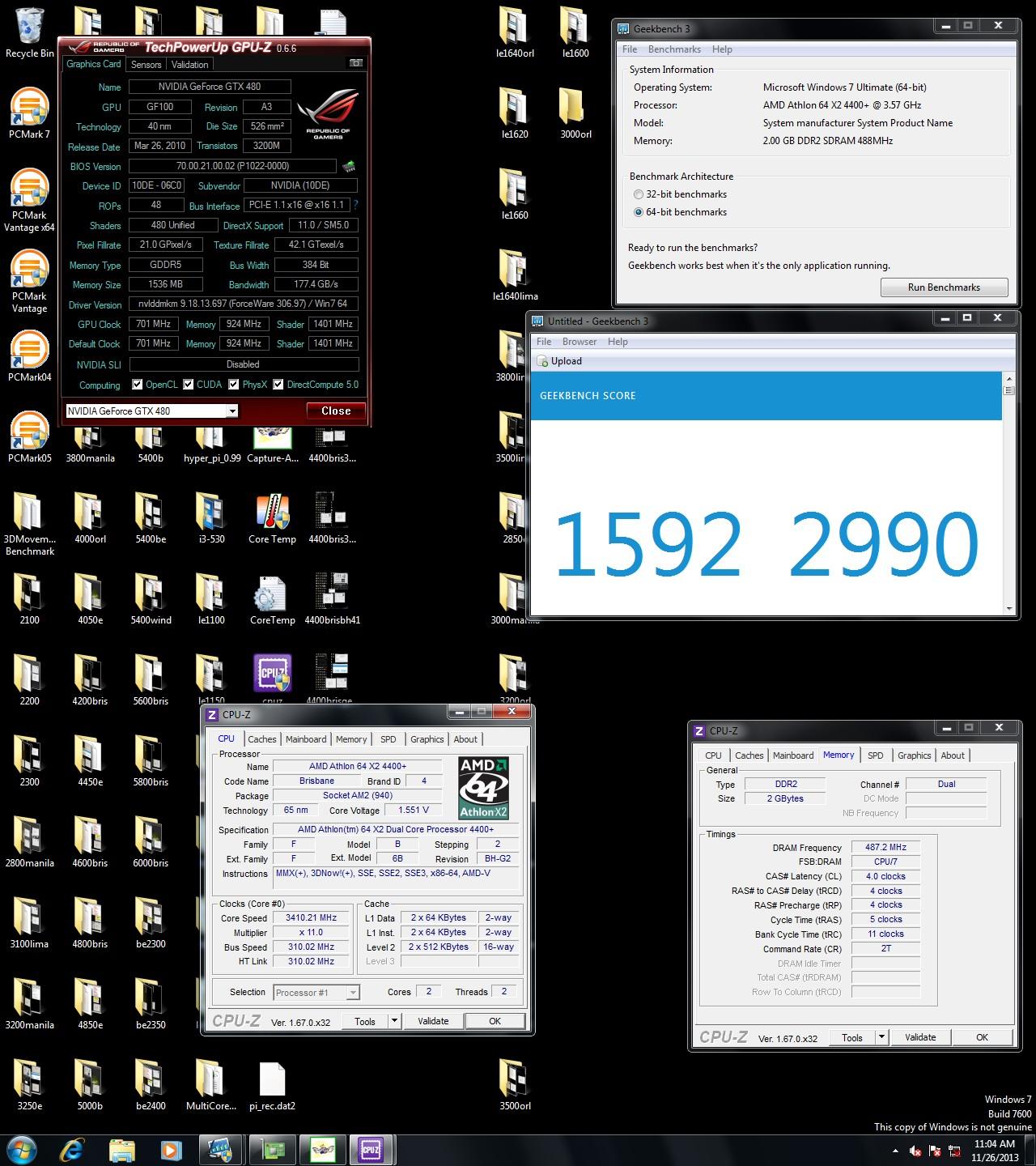Click the volume muted tray icon

[x=915, y=1151]
